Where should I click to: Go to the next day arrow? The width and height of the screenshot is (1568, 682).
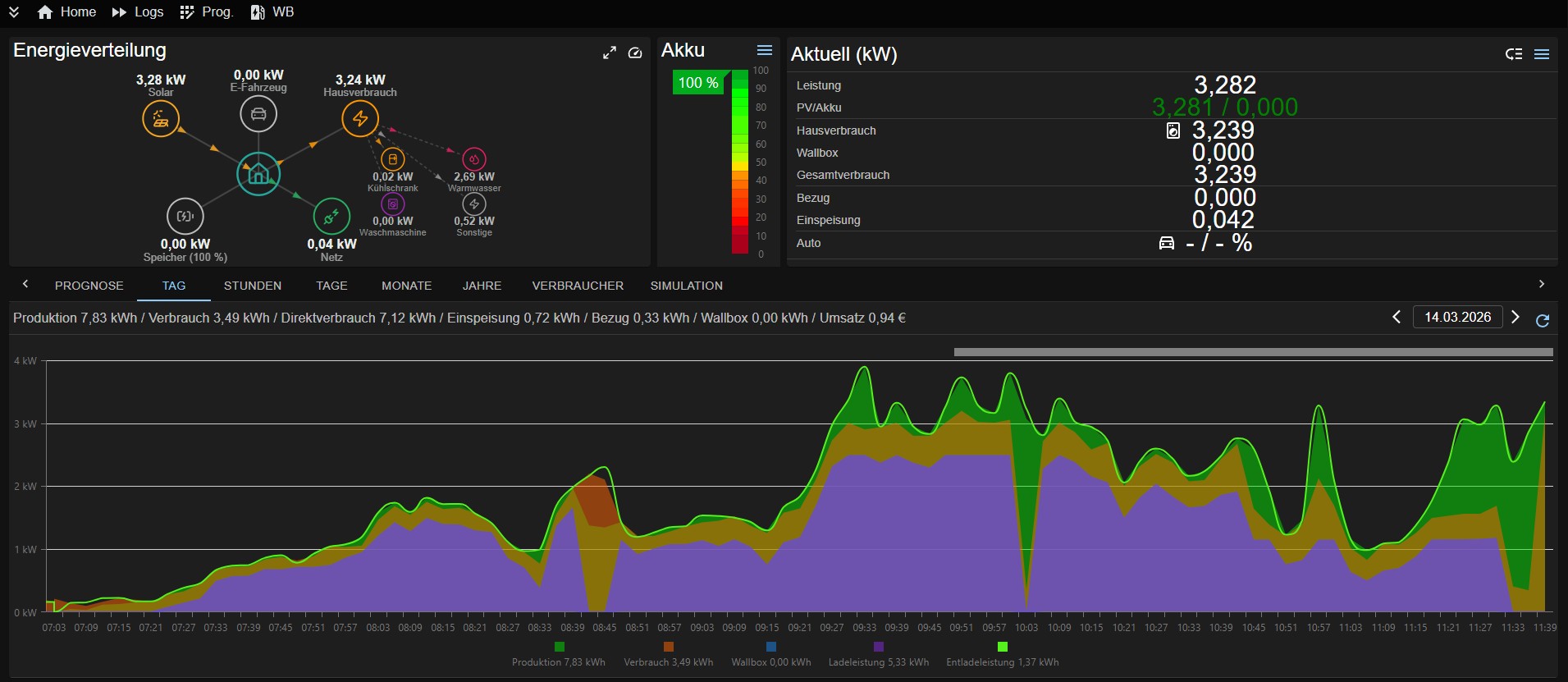point(1515,317)
